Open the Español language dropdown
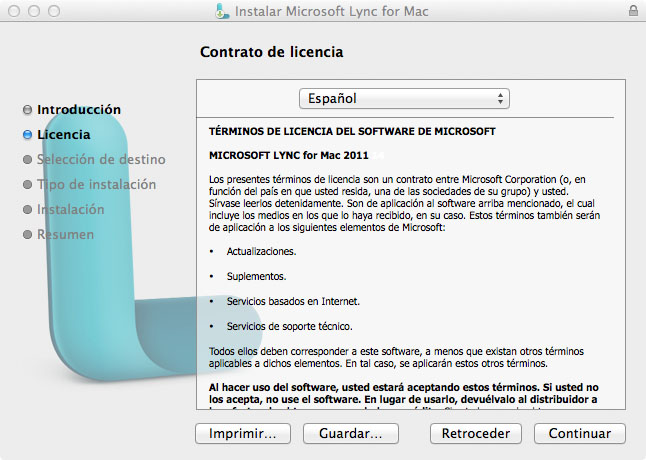The image size is (646, 460). coord(404,98)
